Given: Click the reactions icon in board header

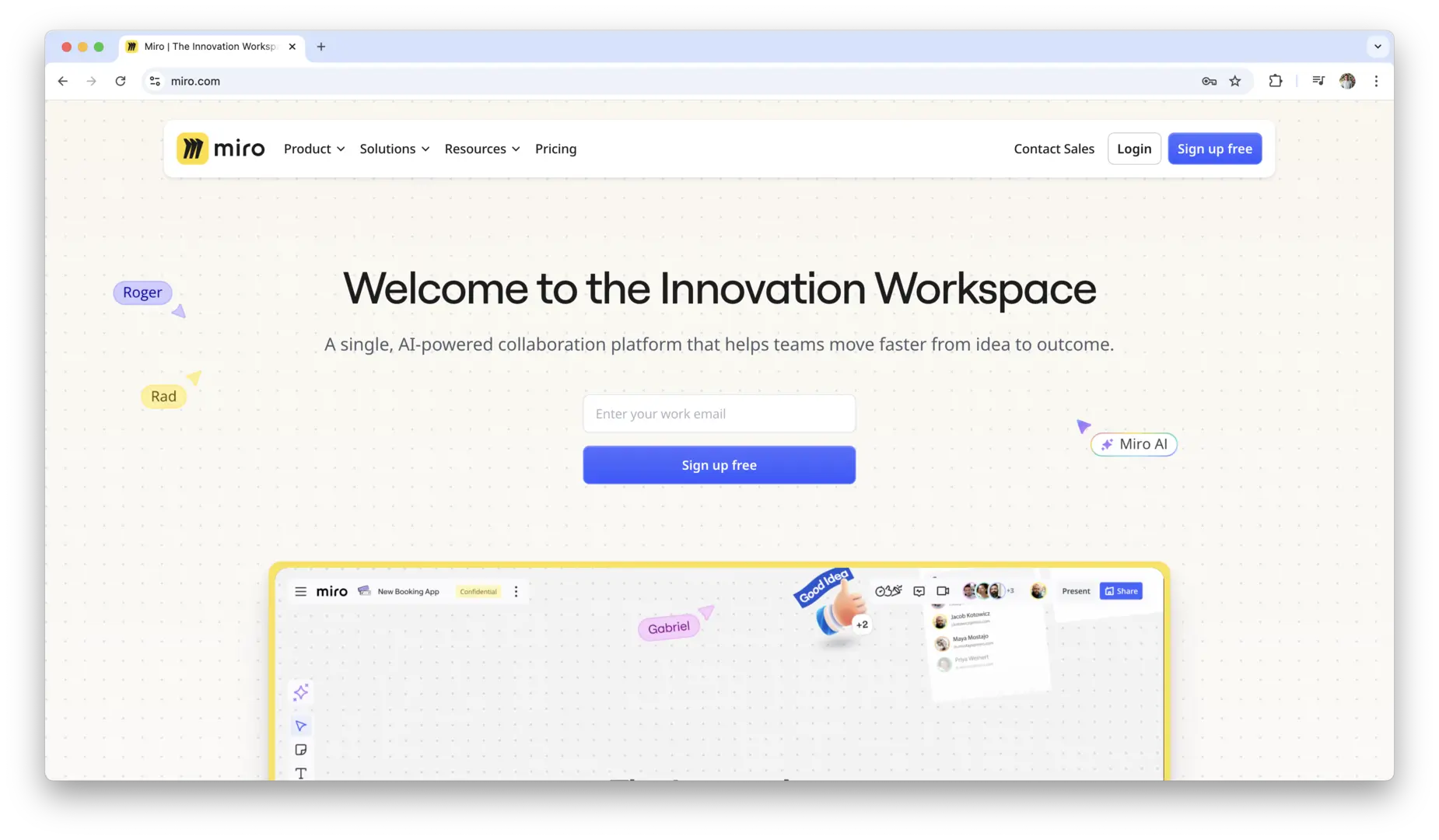Looking at the screenshot, I should (888, 591).
